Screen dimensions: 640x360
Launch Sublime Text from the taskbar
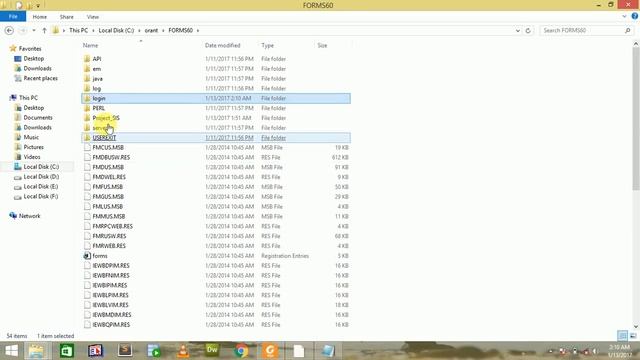tap(125, 351)
